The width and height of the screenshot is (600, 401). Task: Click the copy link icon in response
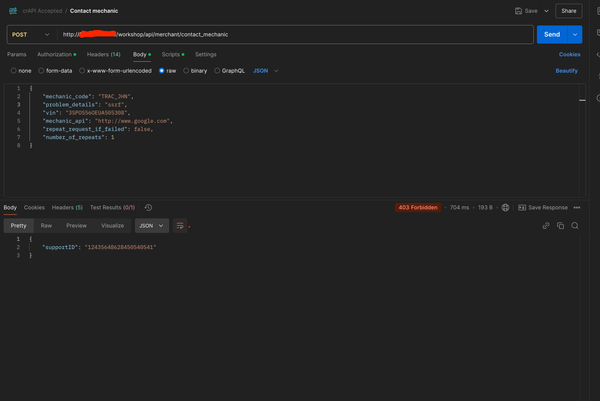(x=546, y=226)
